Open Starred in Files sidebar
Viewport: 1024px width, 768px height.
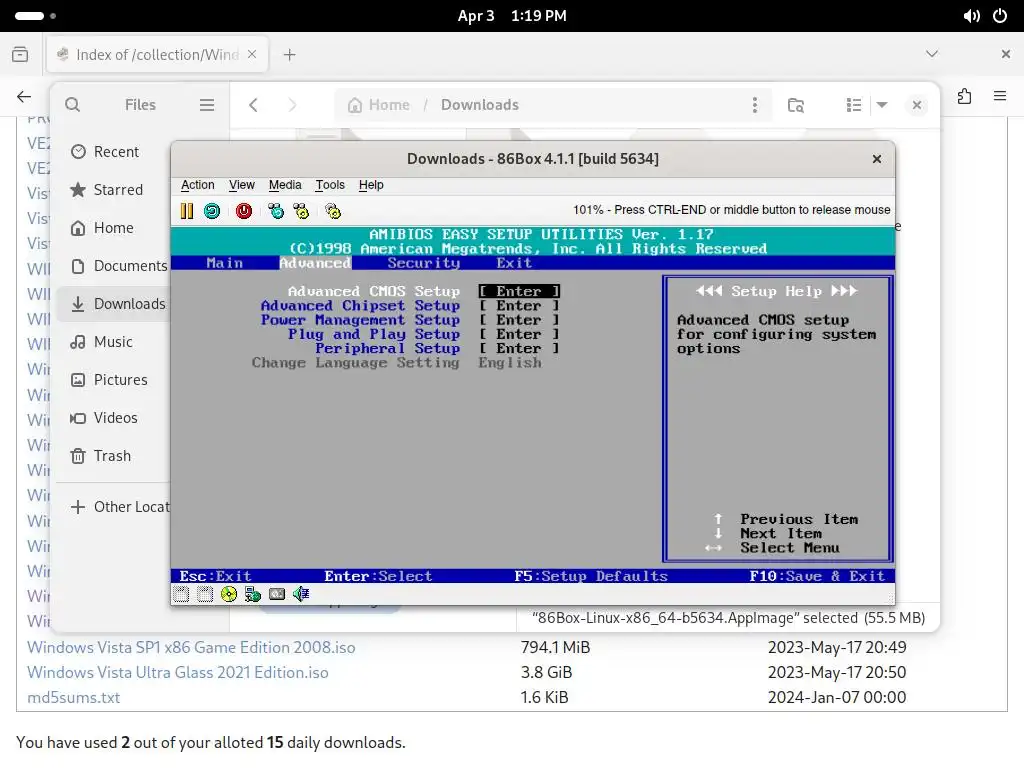tap(112, 189)
